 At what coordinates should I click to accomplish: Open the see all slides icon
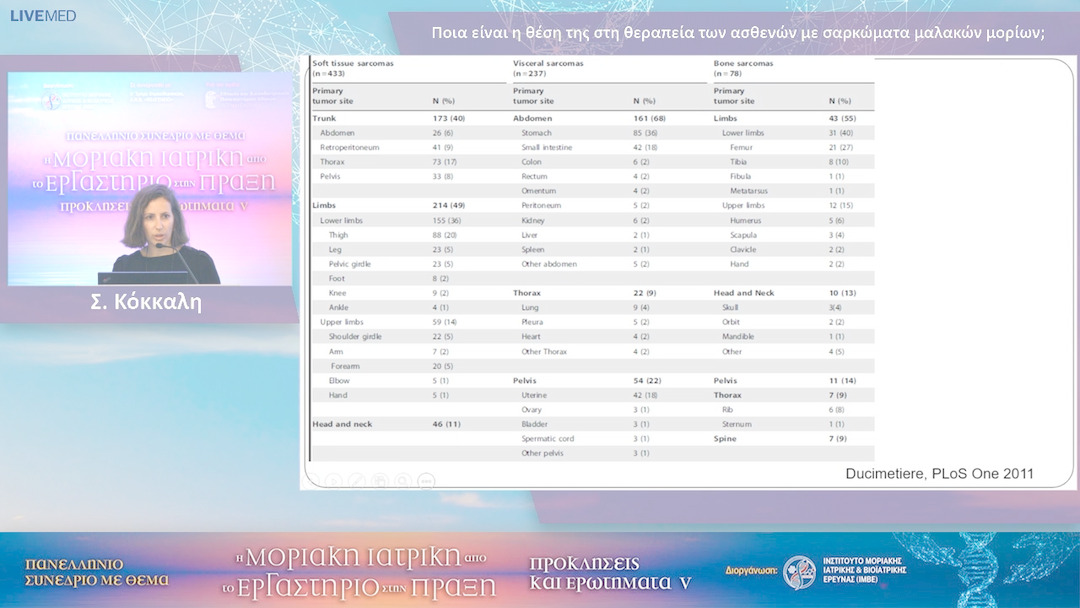pyautogui.click(x=380, y=481)
